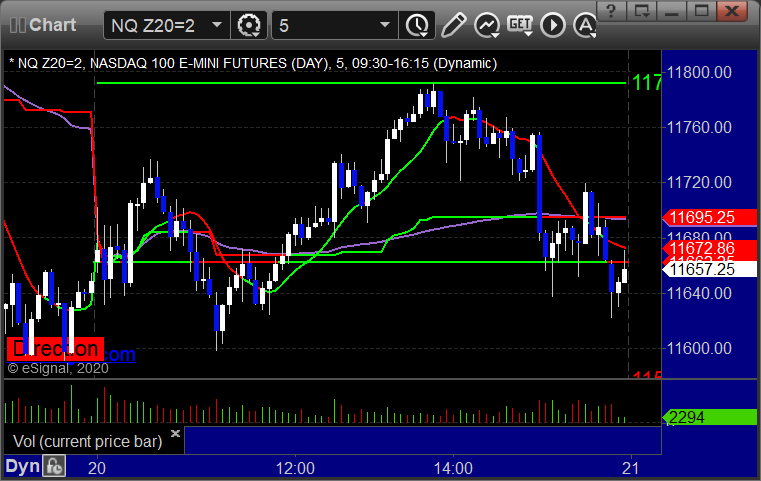The image size is (761, 481).
Task: Click the 11760.00 price axis label
Action: click(699, 127)
